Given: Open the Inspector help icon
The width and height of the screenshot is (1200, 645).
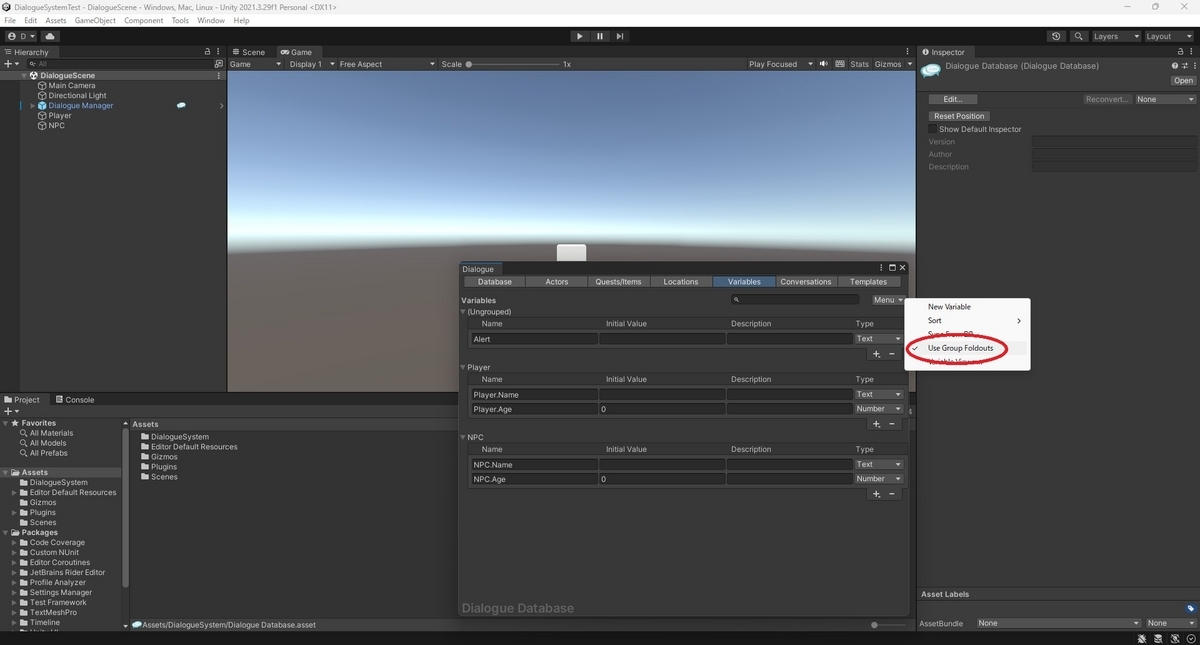Looking at the screenshot, I should pyautogui.click(x=1175, y=66).
